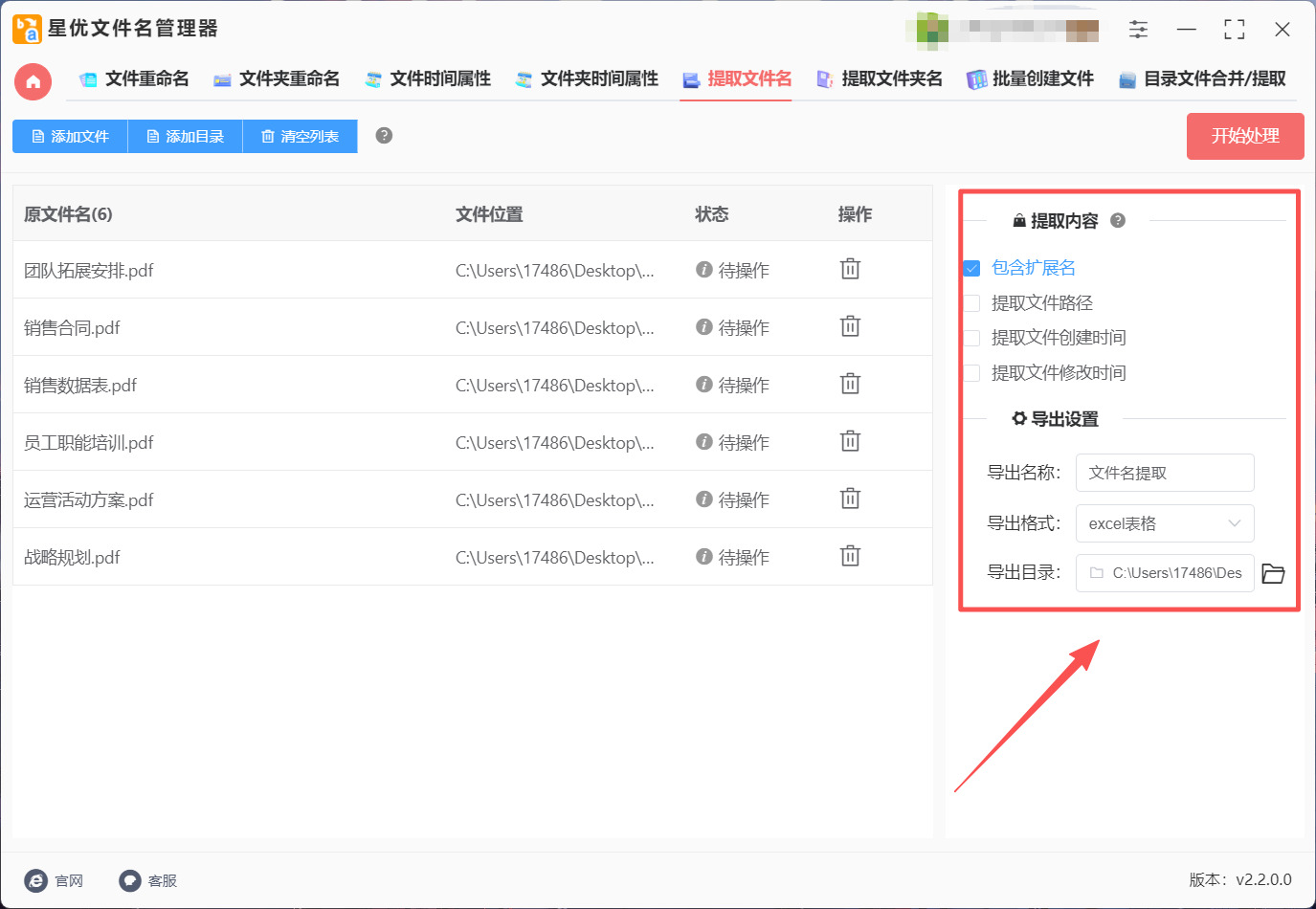Viewport: 1316px width, 909px height.
Task: Switch to the 文件夹重命名 tab
Action: [x=277, y=79]
